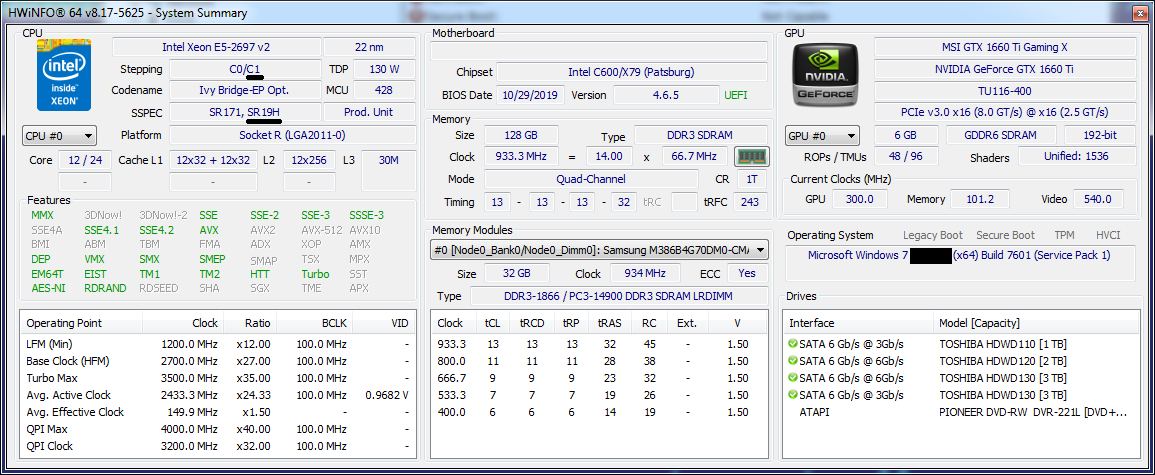1155x475 pixels.
Task: Click the BIOS Version 4.6.5 field
Action: pyautogui.click(x=666, y=95)
